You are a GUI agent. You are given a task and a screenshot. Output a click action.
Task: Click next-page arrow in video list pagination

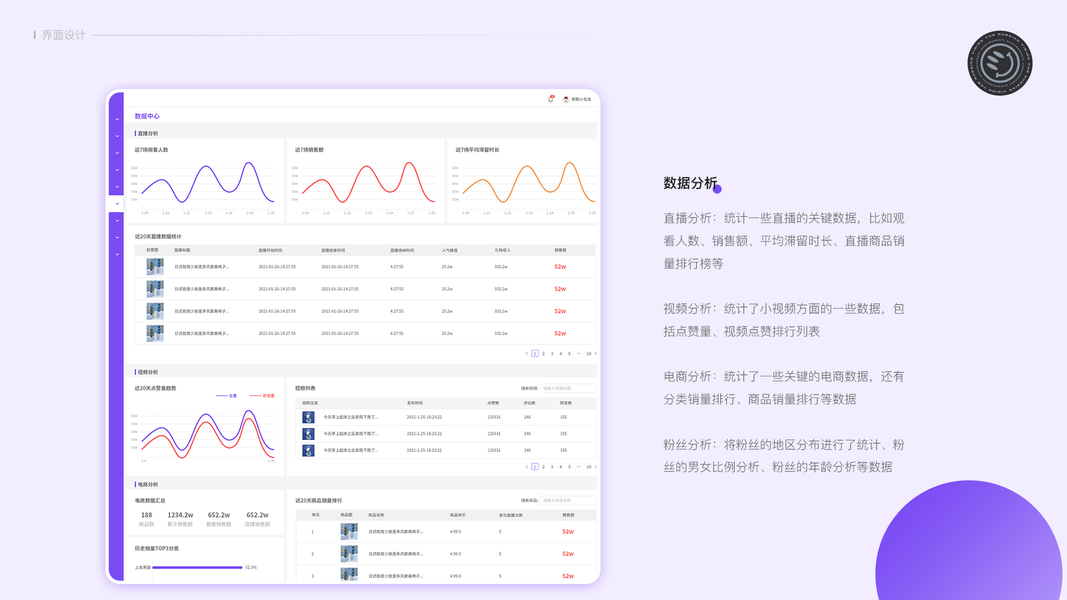[x=596, y=467]
